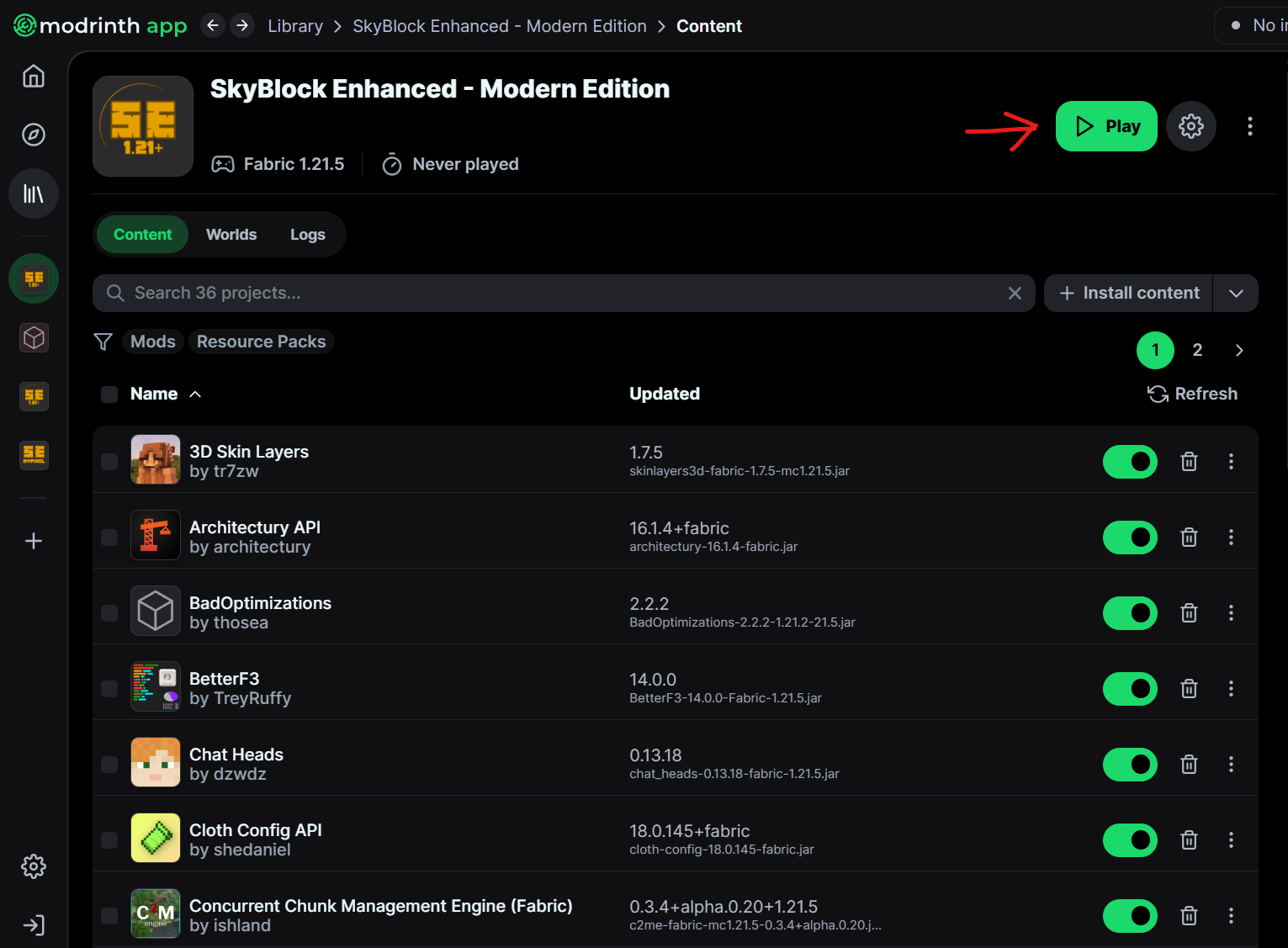Delete BadOptimizations mod

click(1189, 612)
